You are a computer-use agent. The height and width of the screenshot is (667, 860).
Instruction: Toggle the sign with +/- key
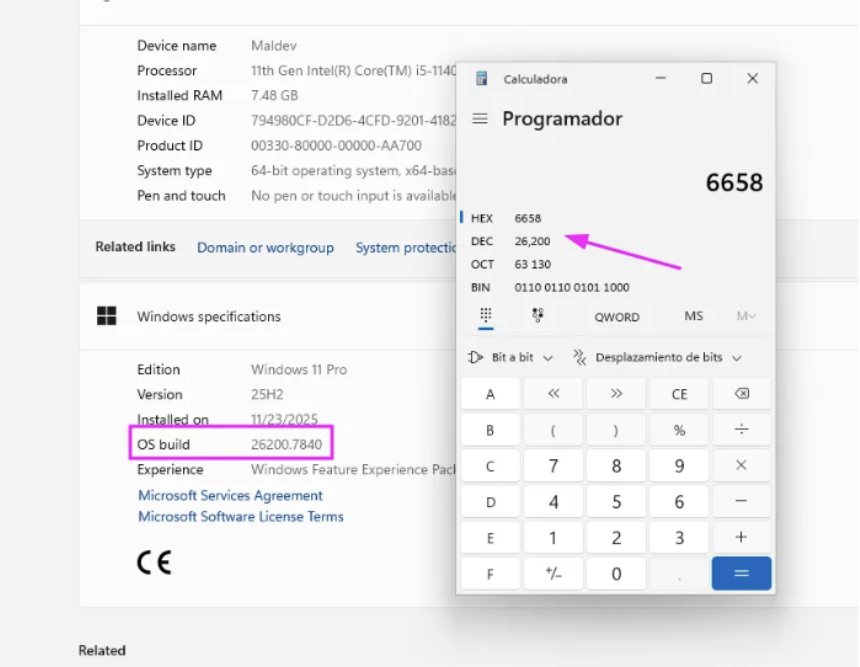point(553,573)
